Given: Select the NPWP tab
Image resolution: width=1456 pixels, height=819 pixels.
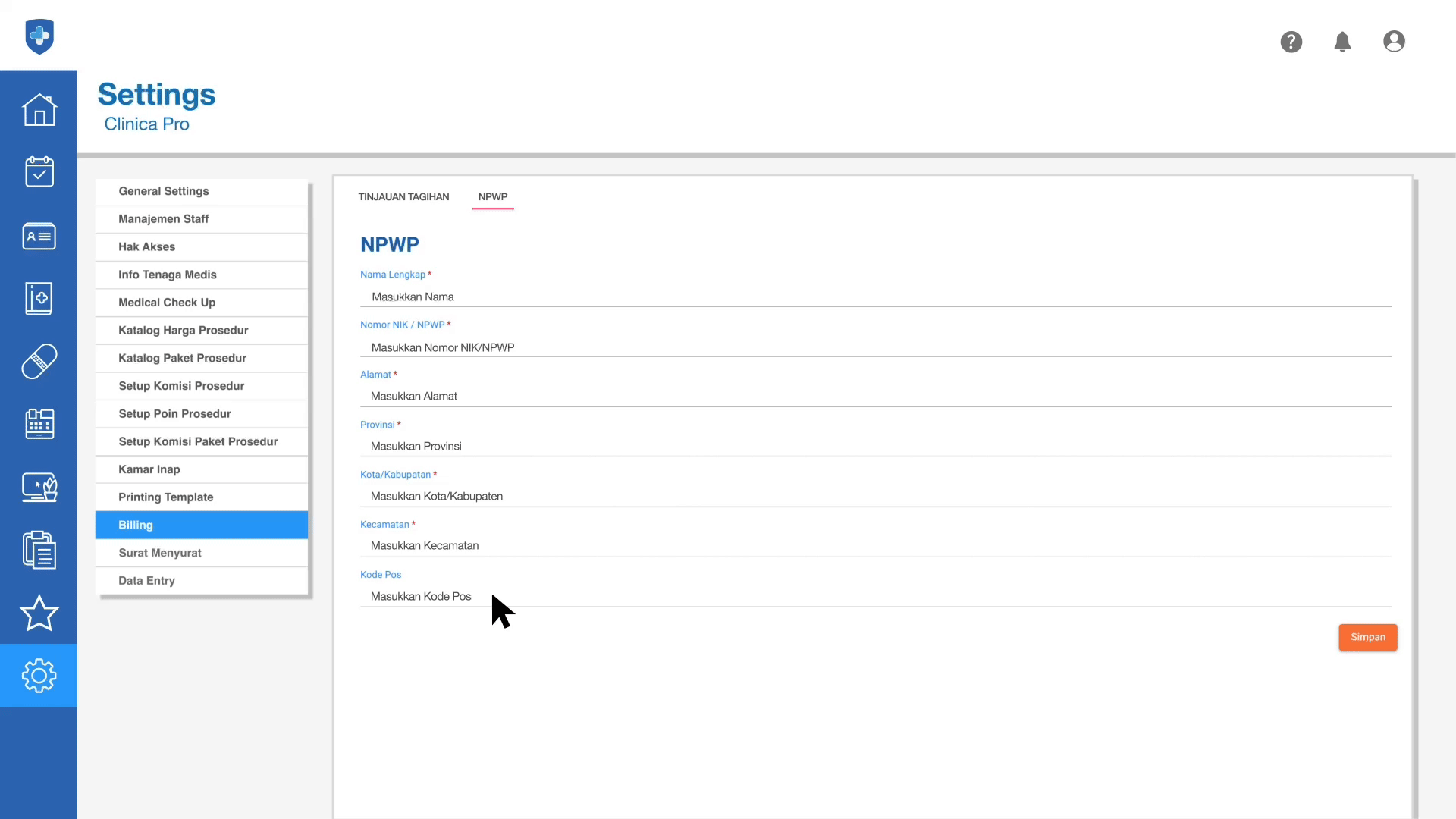Looking at the screenshot, I should coord(492,196).
